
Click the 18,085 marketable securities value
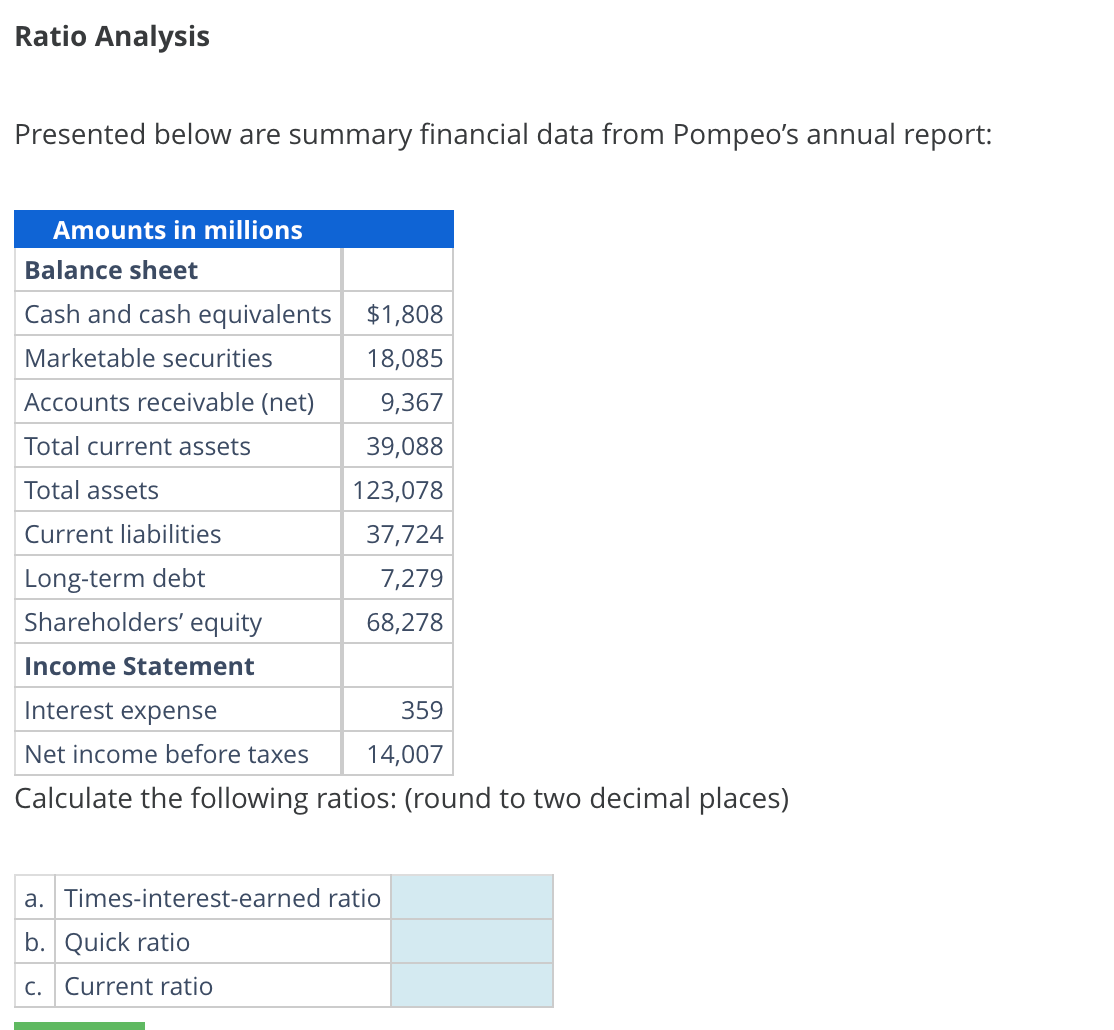pyautogui.click(x=404, y=358)
